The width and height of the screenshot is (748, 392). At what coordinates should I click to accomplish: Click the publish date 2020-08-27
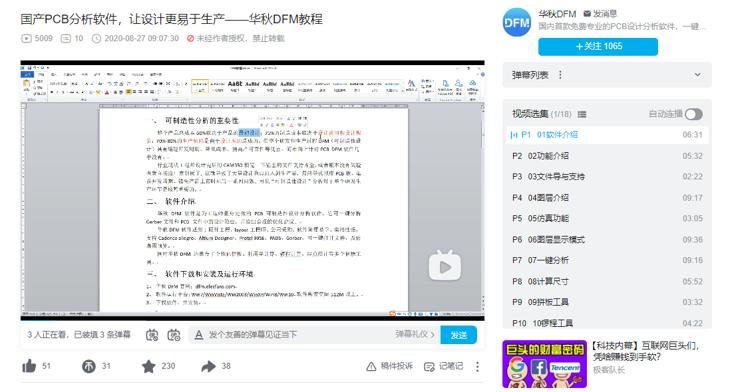(135, 38)
